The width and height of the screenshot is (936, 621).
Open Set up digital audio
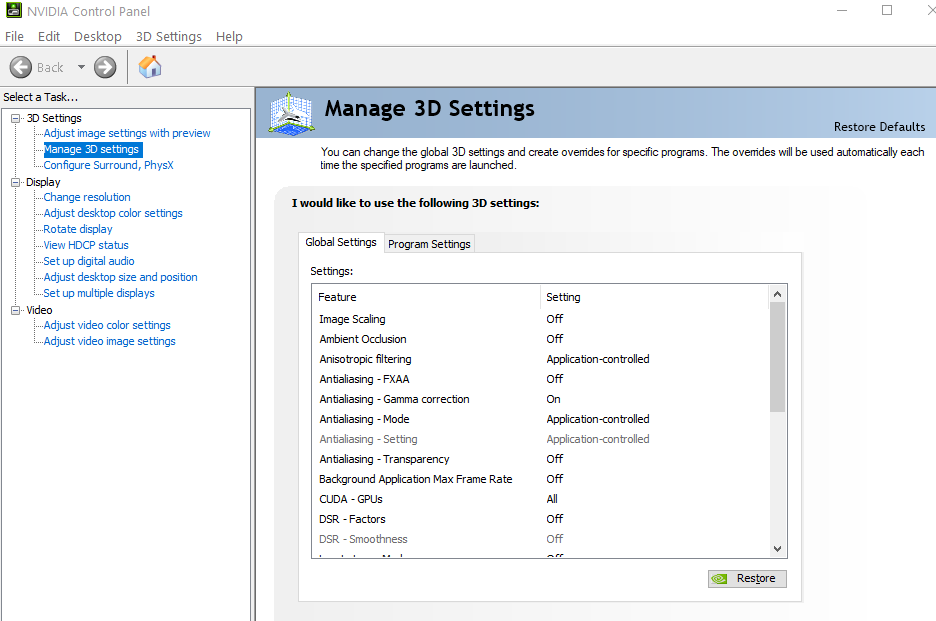[89, 261]
